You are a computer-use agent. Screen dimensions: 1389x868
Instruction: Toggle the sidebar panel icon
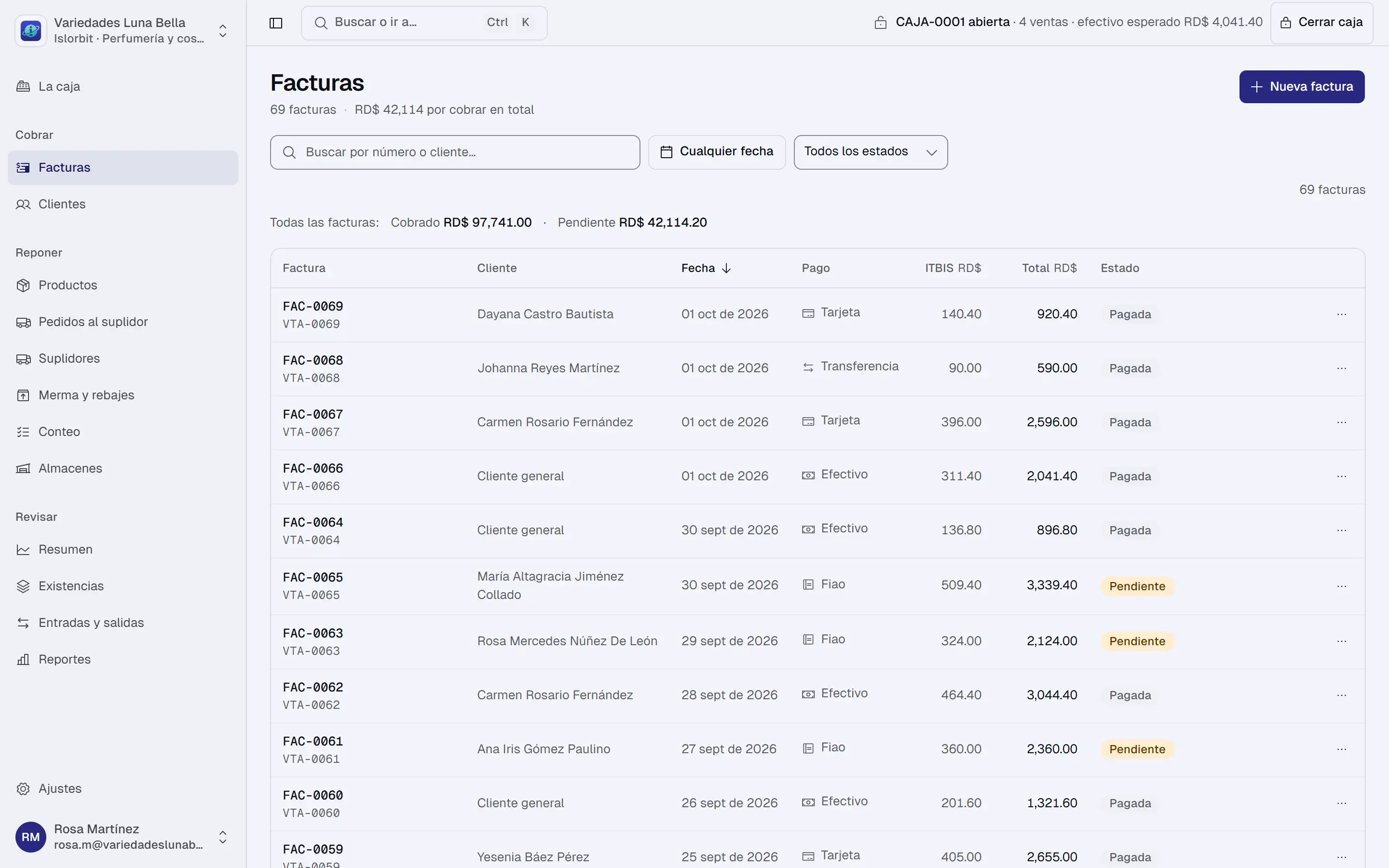pyautogui.click(x=275, y=23)
